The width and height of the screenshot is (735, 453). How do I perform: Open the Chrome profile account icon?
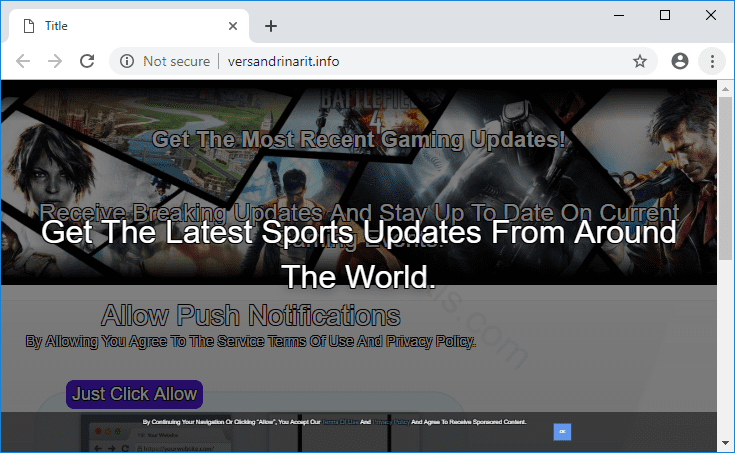tap(680, 61)
